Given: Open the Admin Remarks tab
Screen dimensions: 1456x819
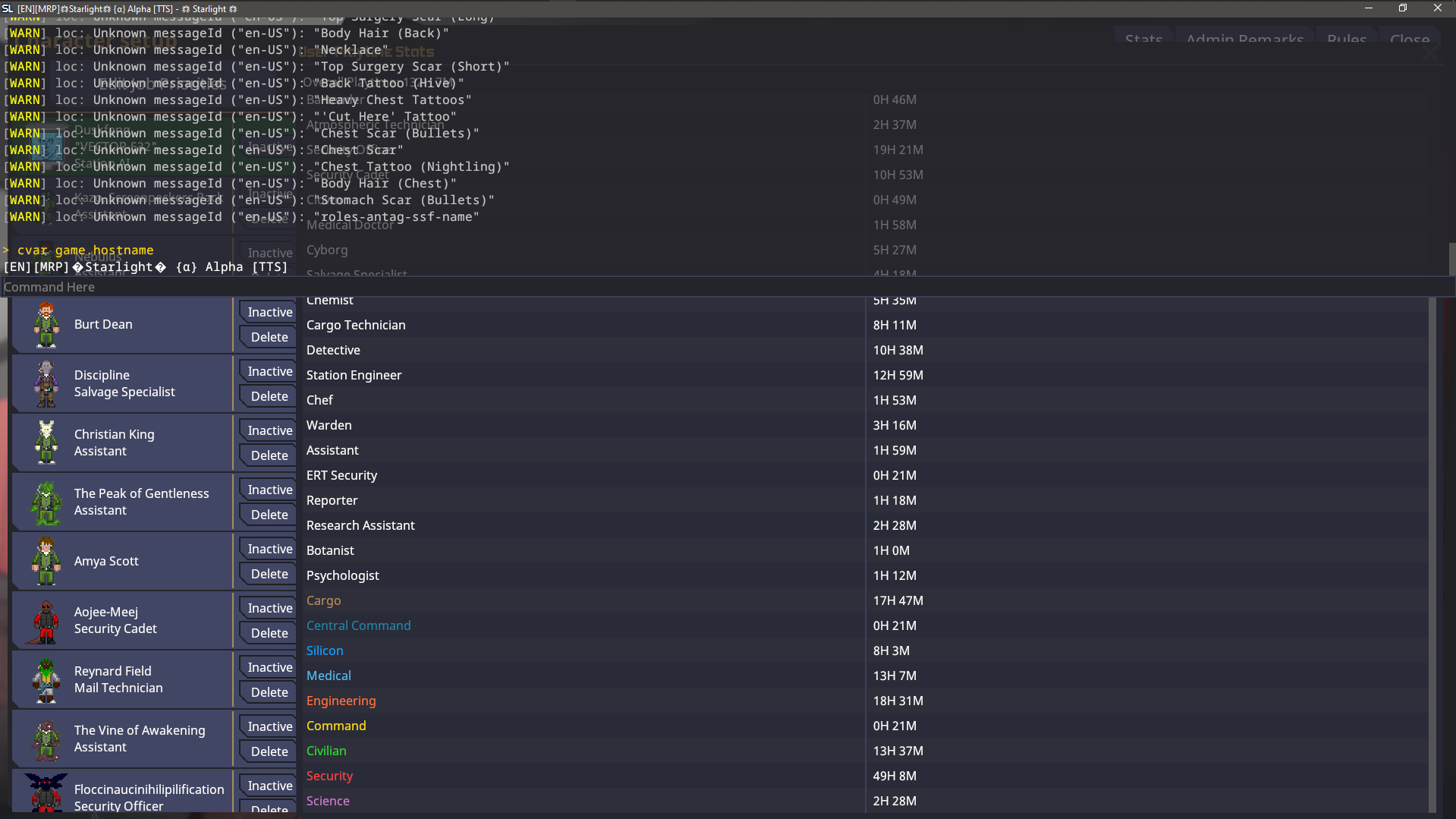Looking at the screenshot, I should pos(1244,39).
